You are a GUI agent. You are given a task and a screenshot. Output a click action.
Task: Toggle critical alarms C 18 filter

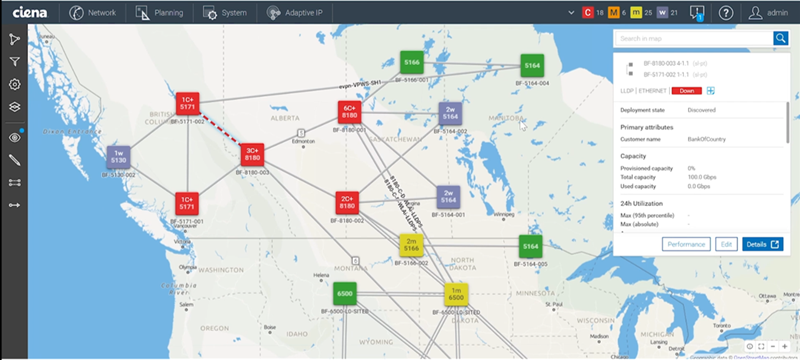point(593,13)
